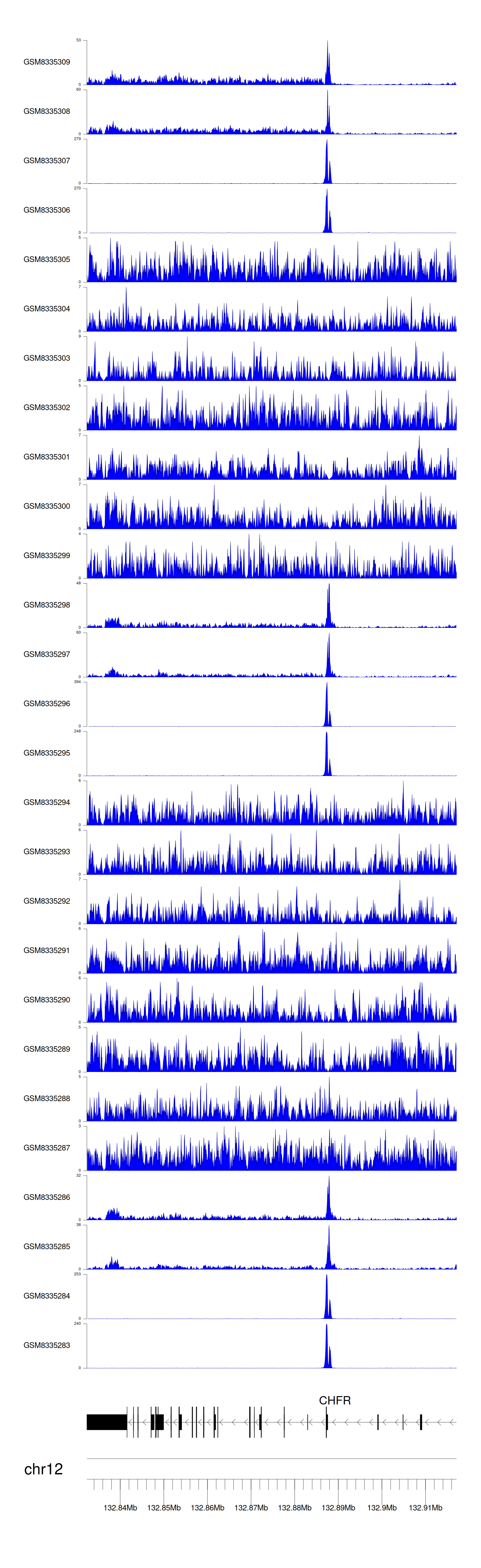Select the 132.91Mb position label
The height and width of the screenshot is (1568, 481).
coord(425,1508)
